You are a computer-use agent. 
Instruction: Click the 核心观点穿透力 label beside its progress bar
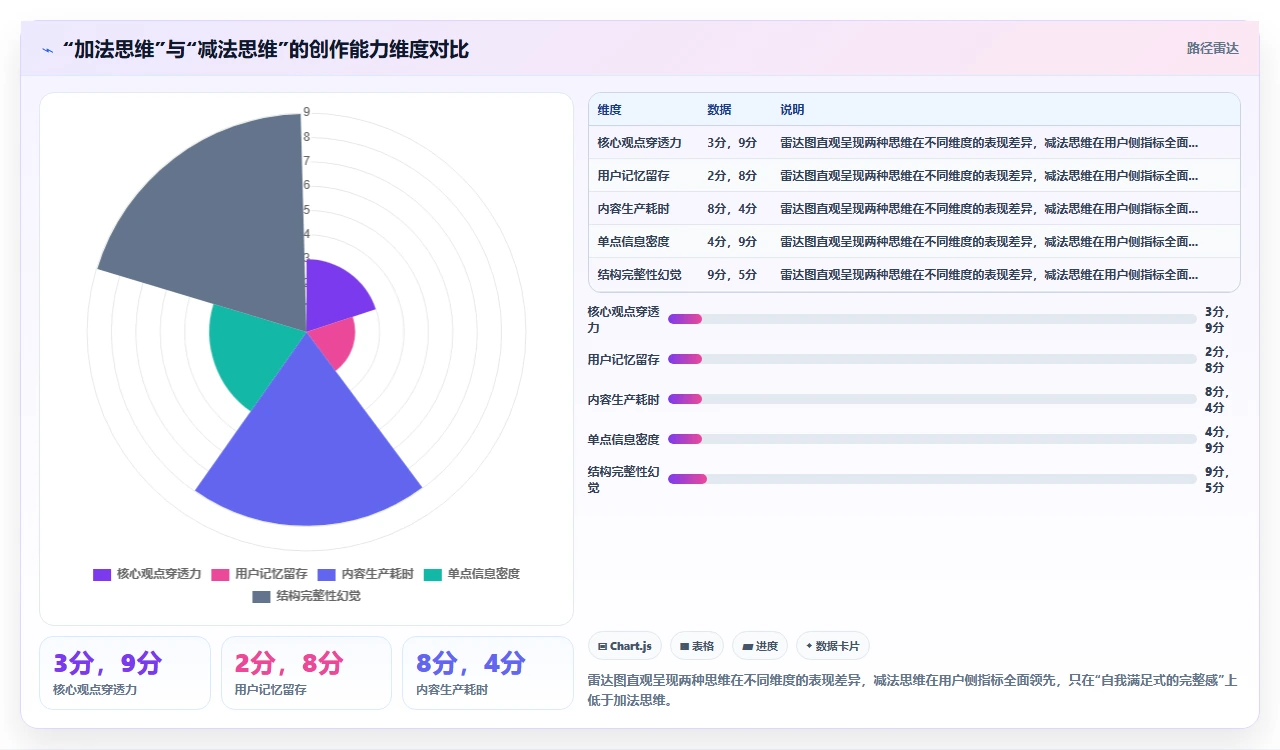click(624, 320)
